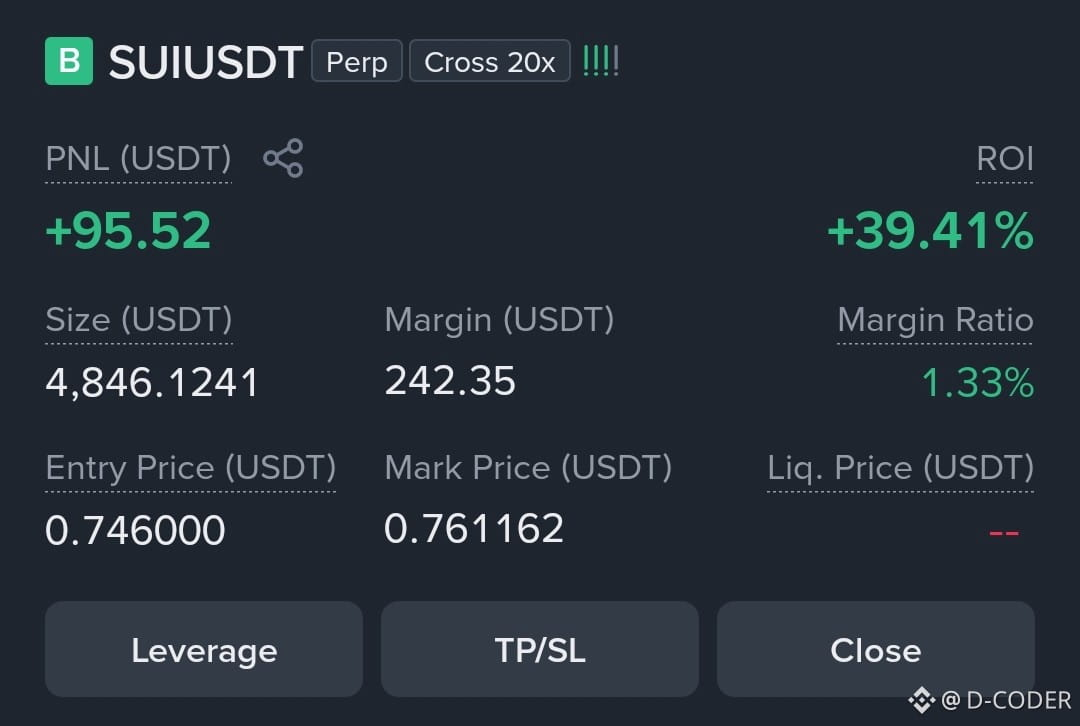The height and width of the screenshot is (726, 1080).
Task: Tap the red dashes liquidation price value
Action: click(1004, 532)
